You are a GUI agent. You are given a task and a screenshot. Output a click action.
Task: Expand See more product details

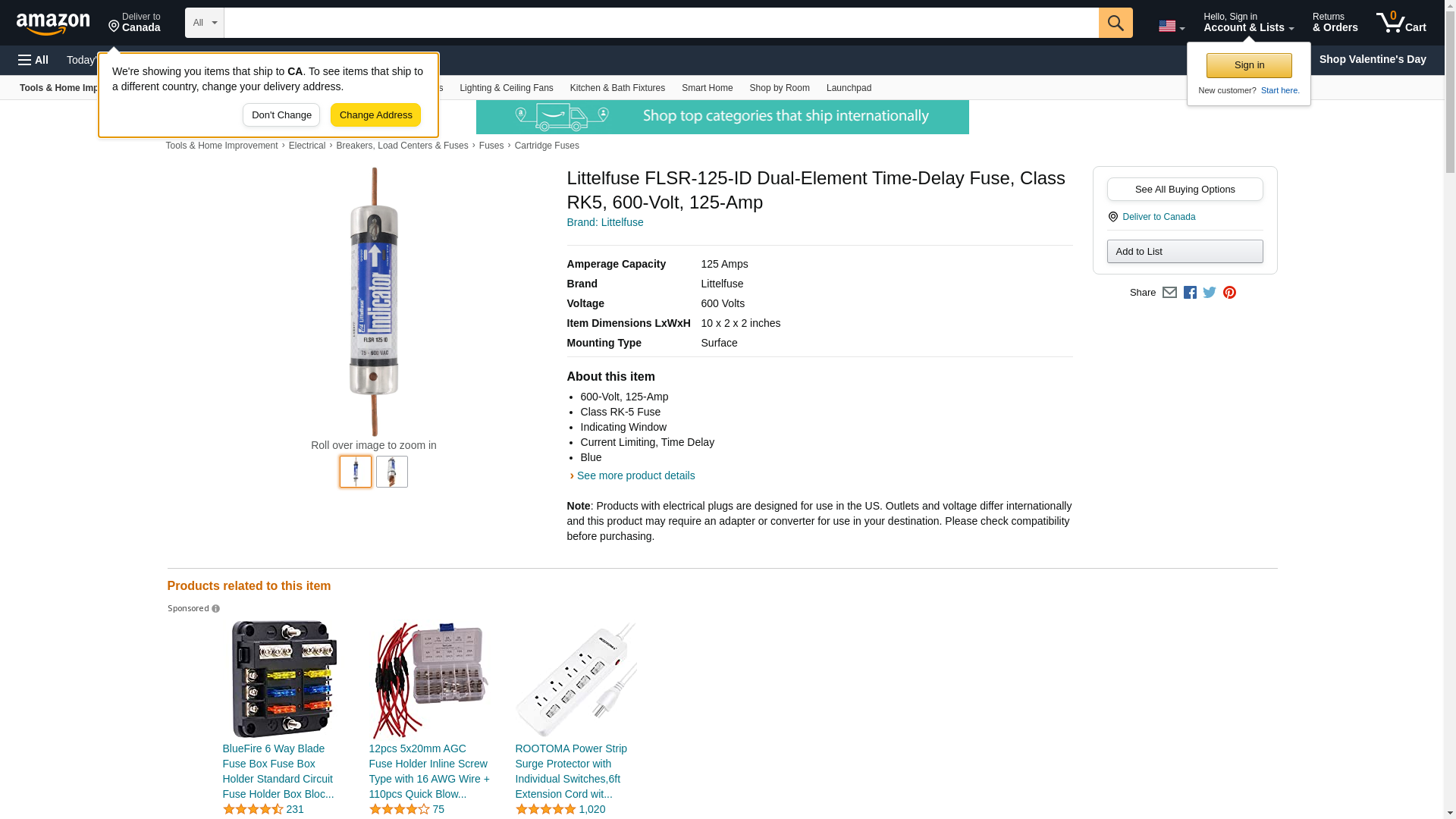coord(635,476)
